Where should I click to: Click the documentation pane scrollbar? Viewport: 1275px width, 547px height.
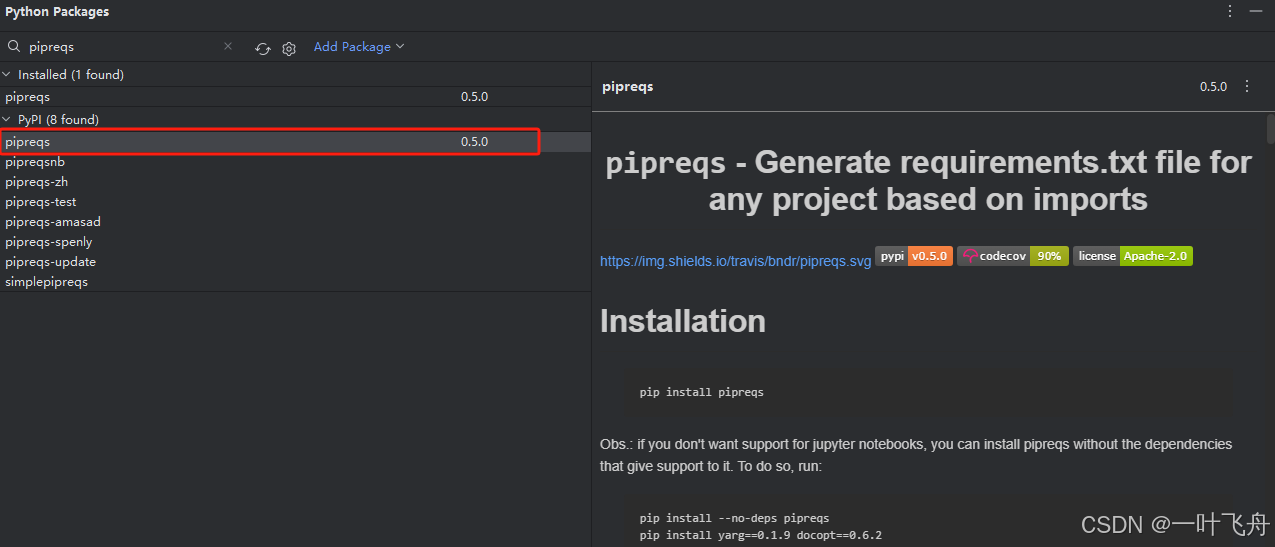[1270, 128]
